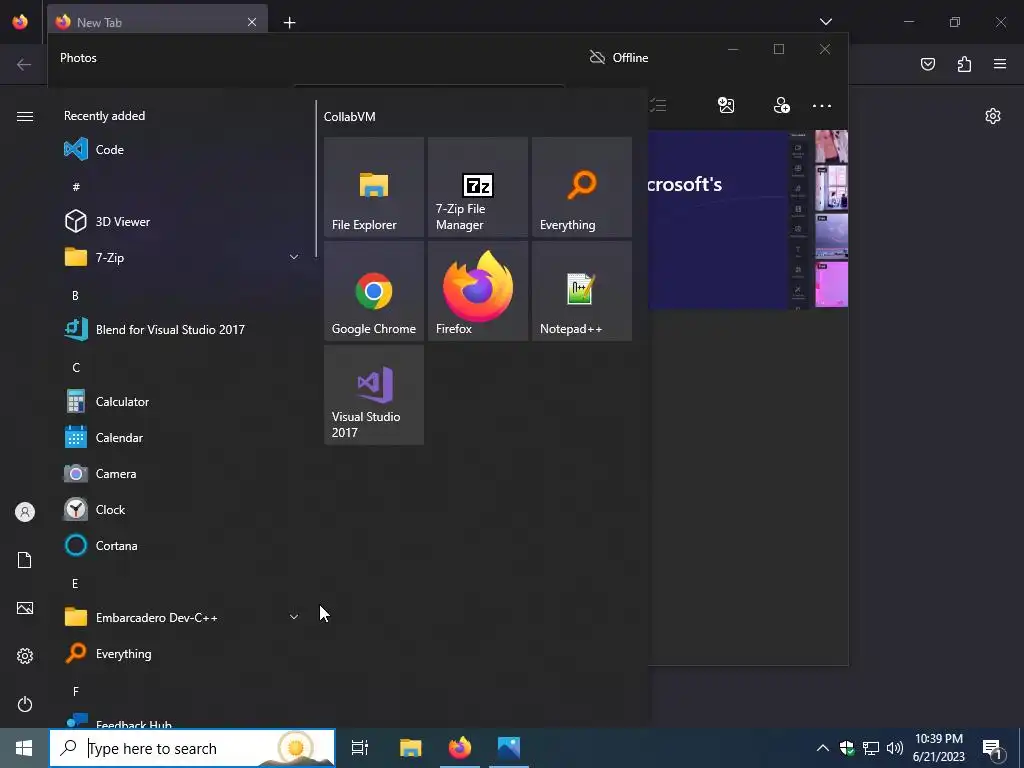The height and width of the screenshot is (768, 1024).
Task: Open Firefox list all tabs dropdown
Action: click(x=826, y=22)
